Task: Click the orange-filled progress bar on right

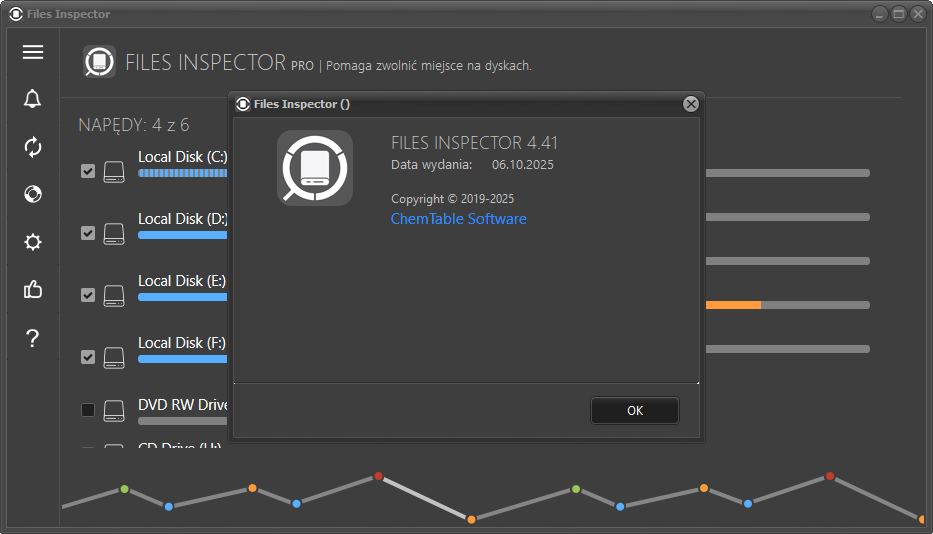Action: 788,305
